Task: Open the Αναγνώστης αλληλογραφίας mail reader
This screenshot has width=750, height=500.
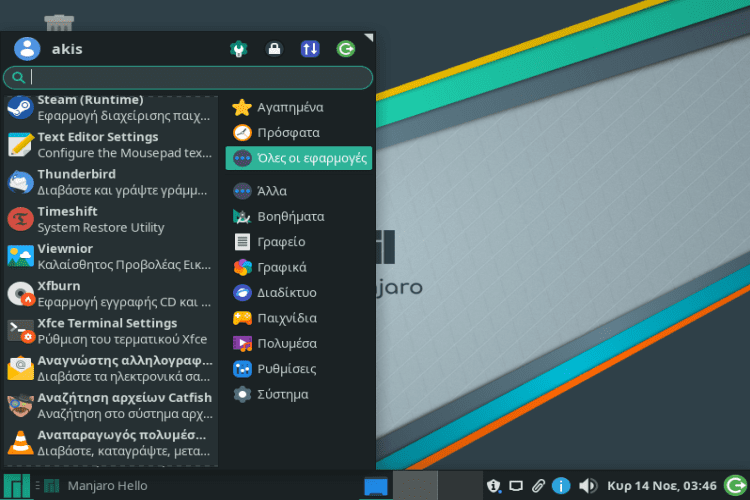Action: (110, 369)
